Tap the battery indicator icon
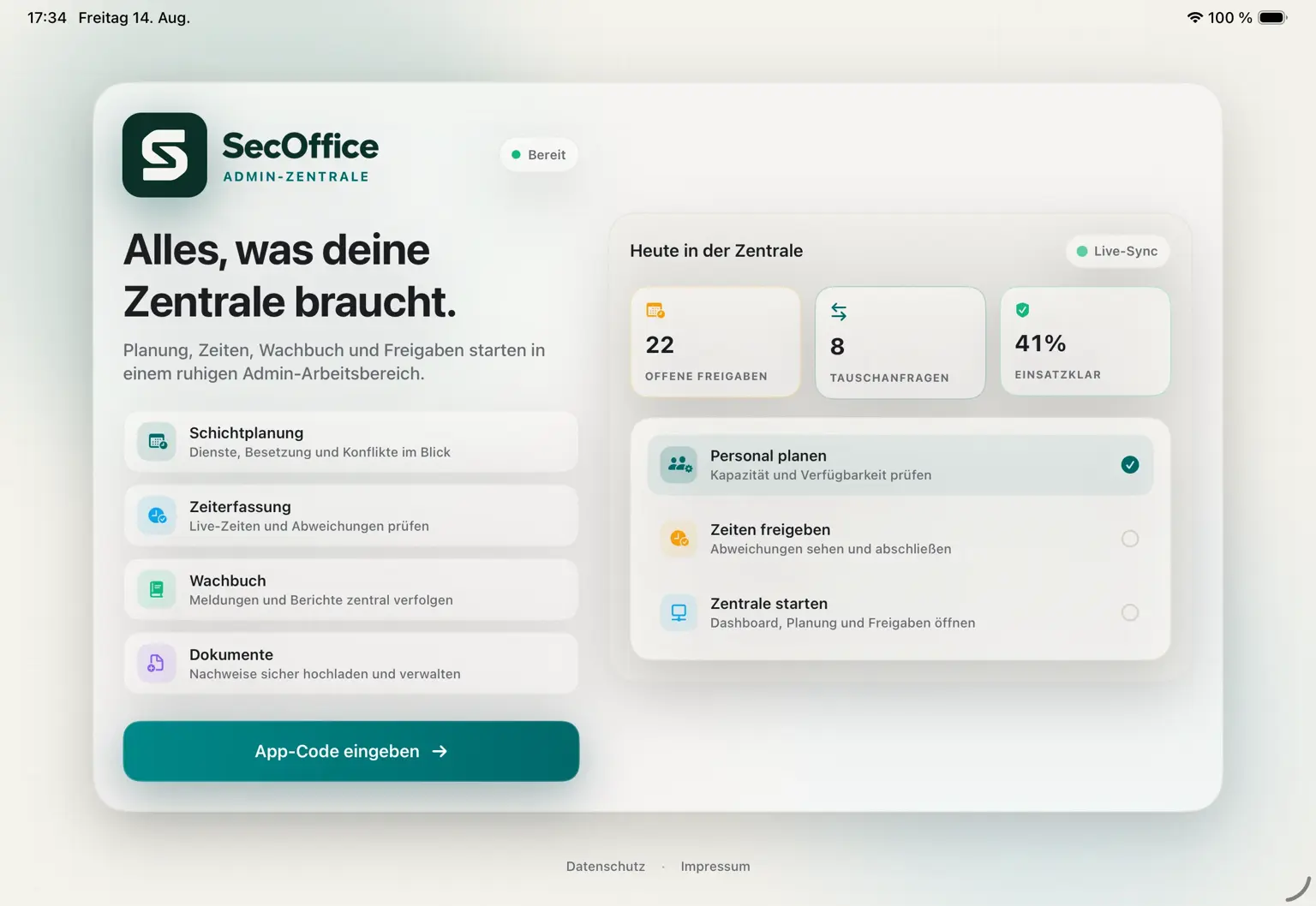This screenshot has height=906, width=1316. click(x=1272, y=17)
